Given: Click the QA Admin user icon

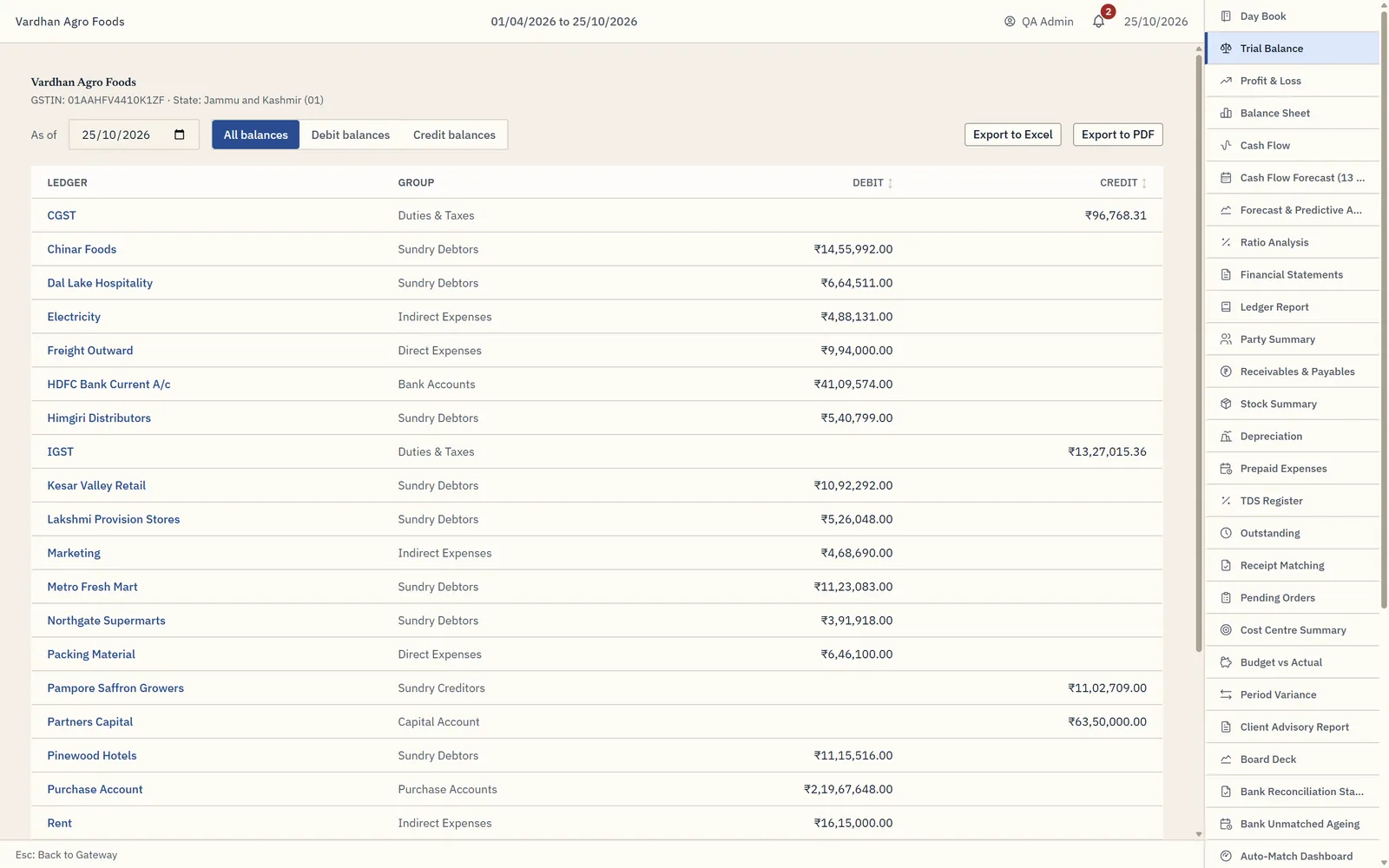Looking at the screenshot, I should 1010,22.
